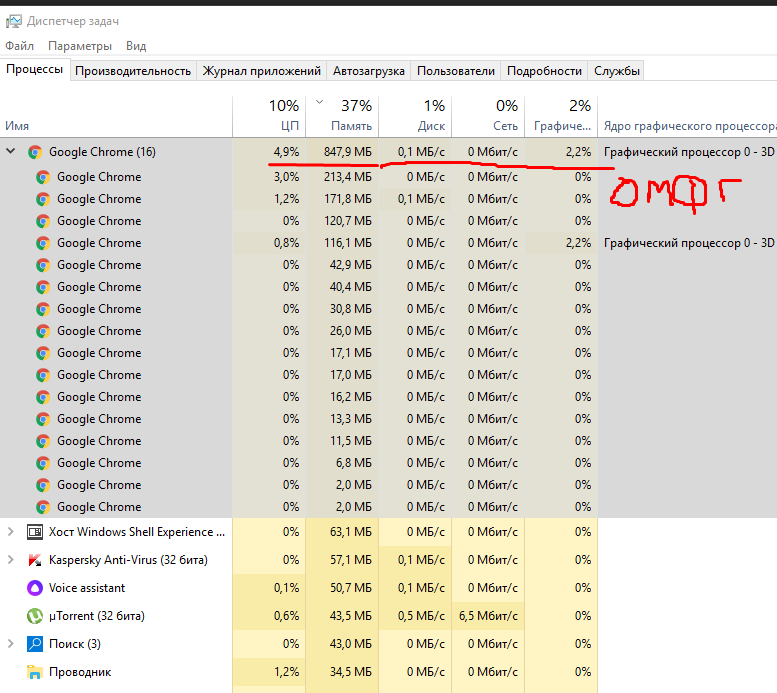Image resolution: width=777 pixels, height=693 pixels.
Task: Click the 847,9 МБ memory value
Action: (x=347, y=152)
